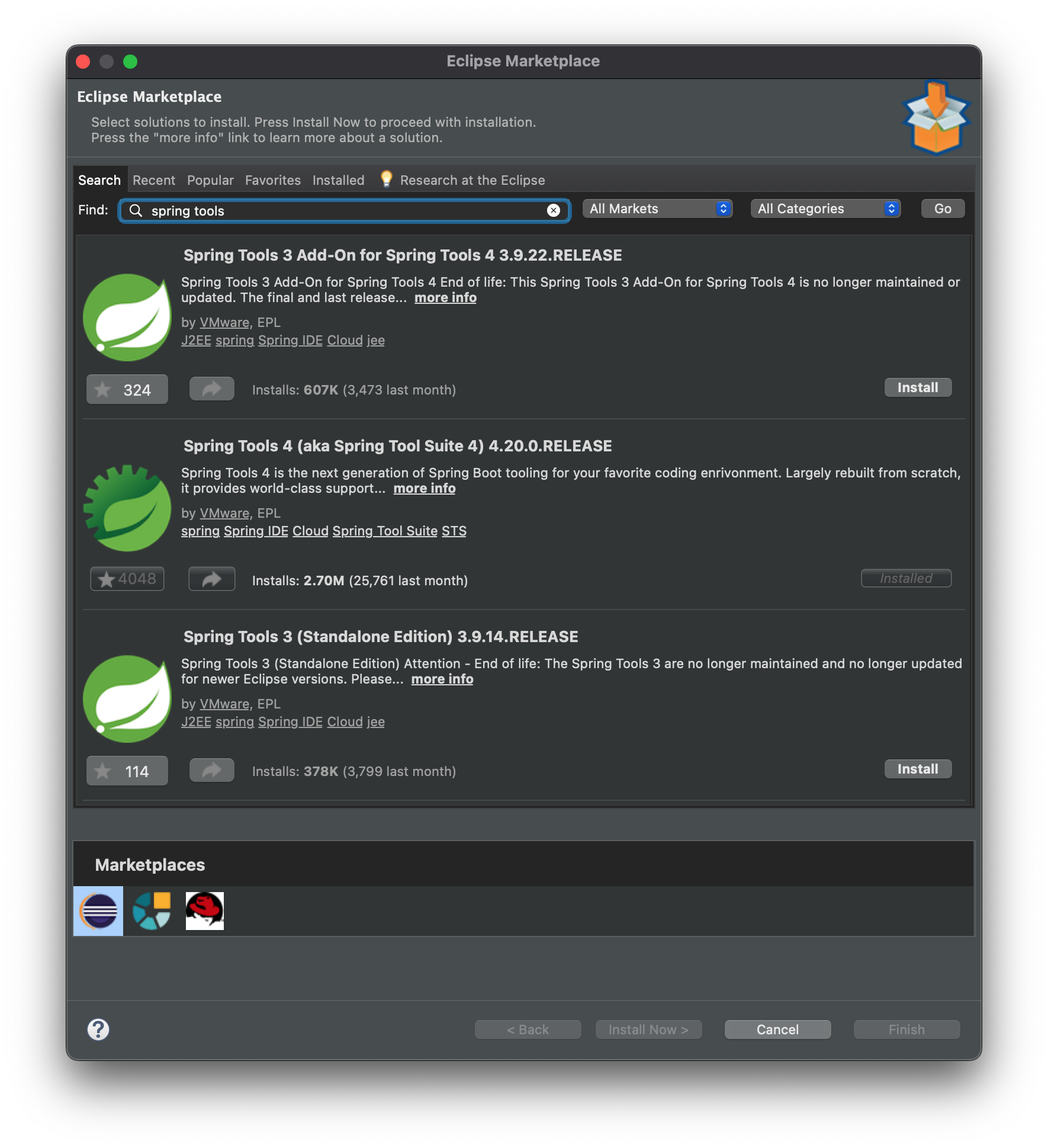The height and width of the screenshot is (1148, 1048).
Task: Switch to the Popular tab
Action: [x=210, y=180]
